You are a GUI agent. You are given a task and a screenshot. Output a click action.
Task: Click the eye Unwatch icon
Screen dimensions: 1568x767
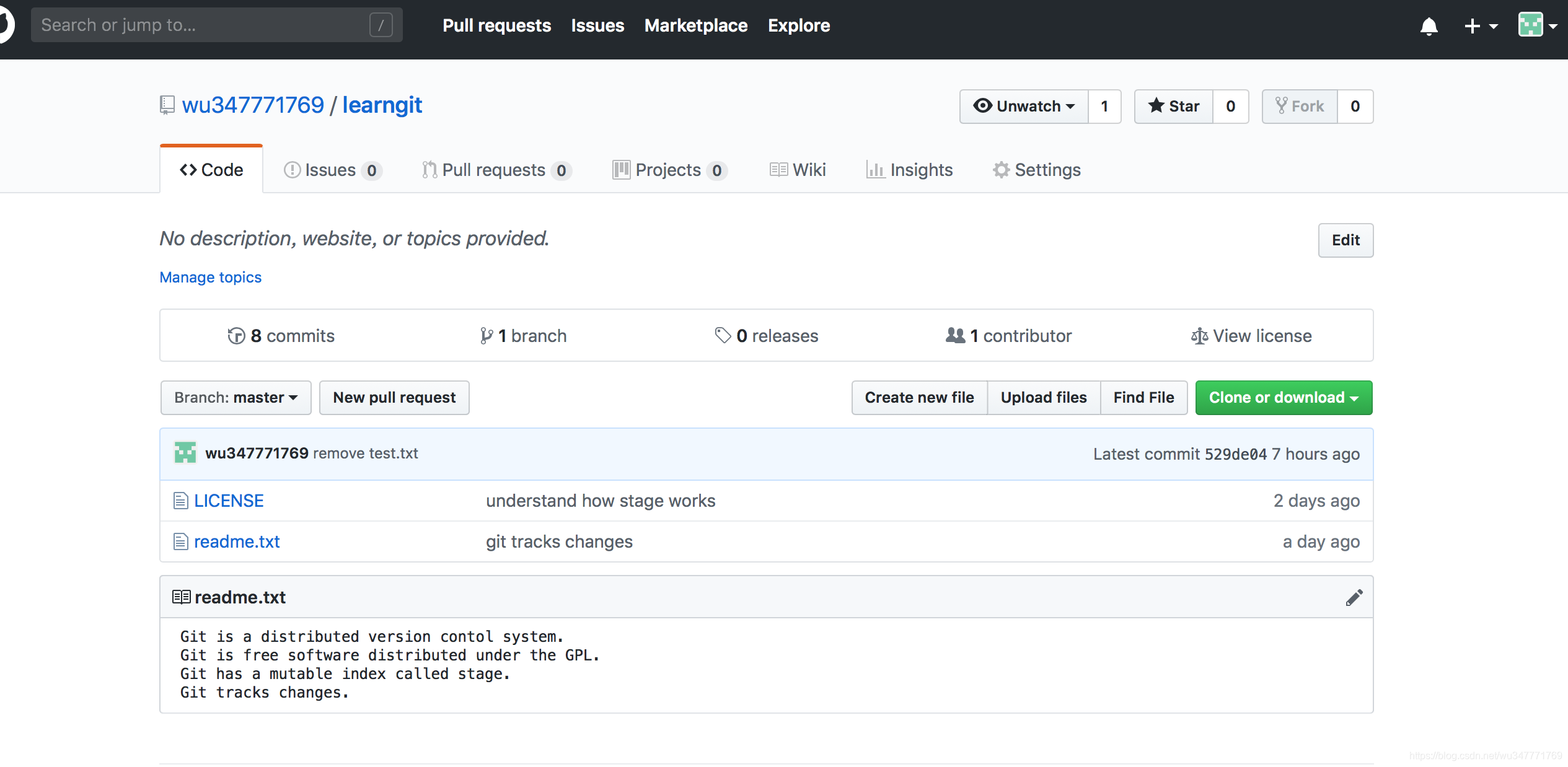[982, 105]
